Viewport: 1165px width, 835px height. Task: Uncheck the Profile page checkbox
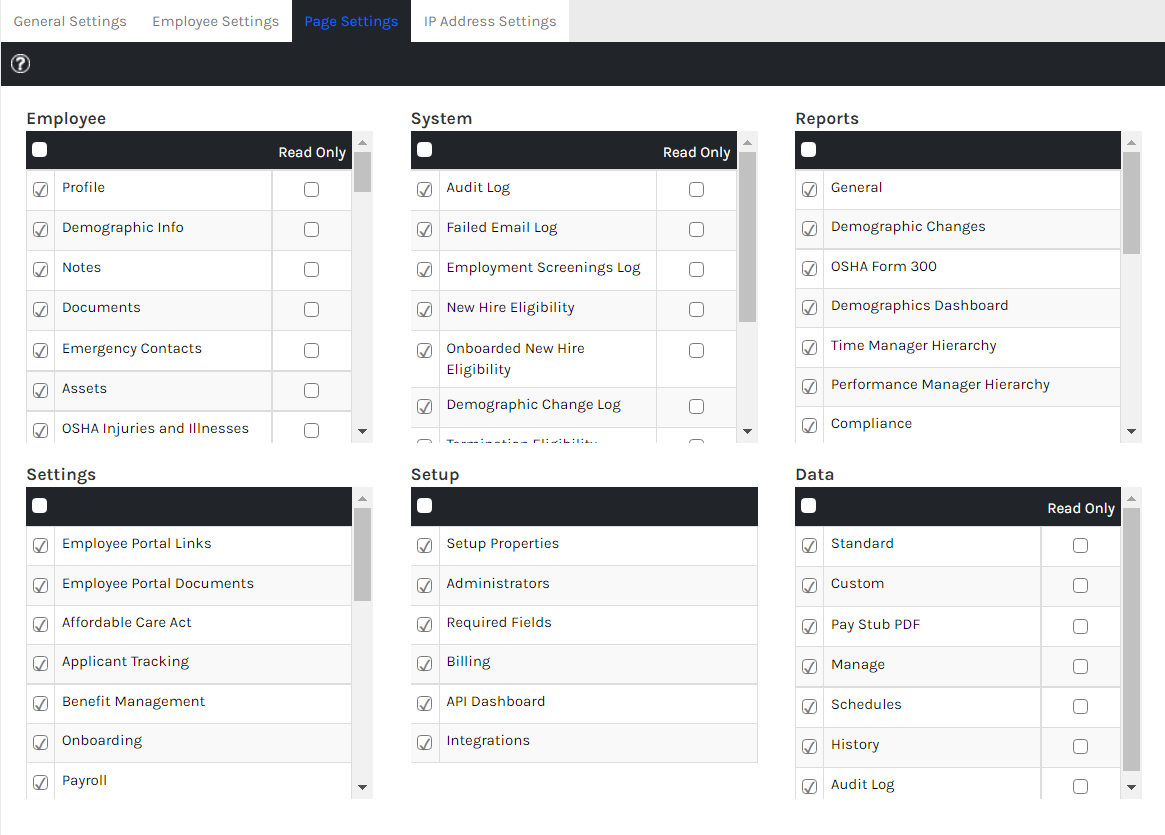[41, 189]
